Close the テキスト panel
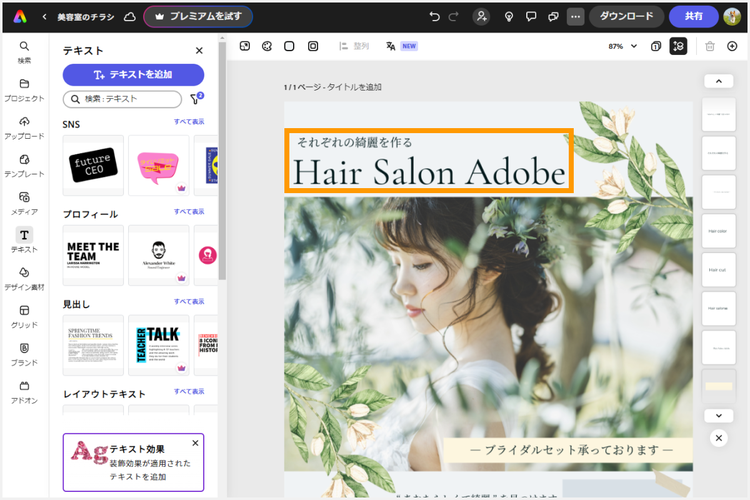Image resolution: width=750 pixels, height=500 pixels. click(x=199, y=50)
